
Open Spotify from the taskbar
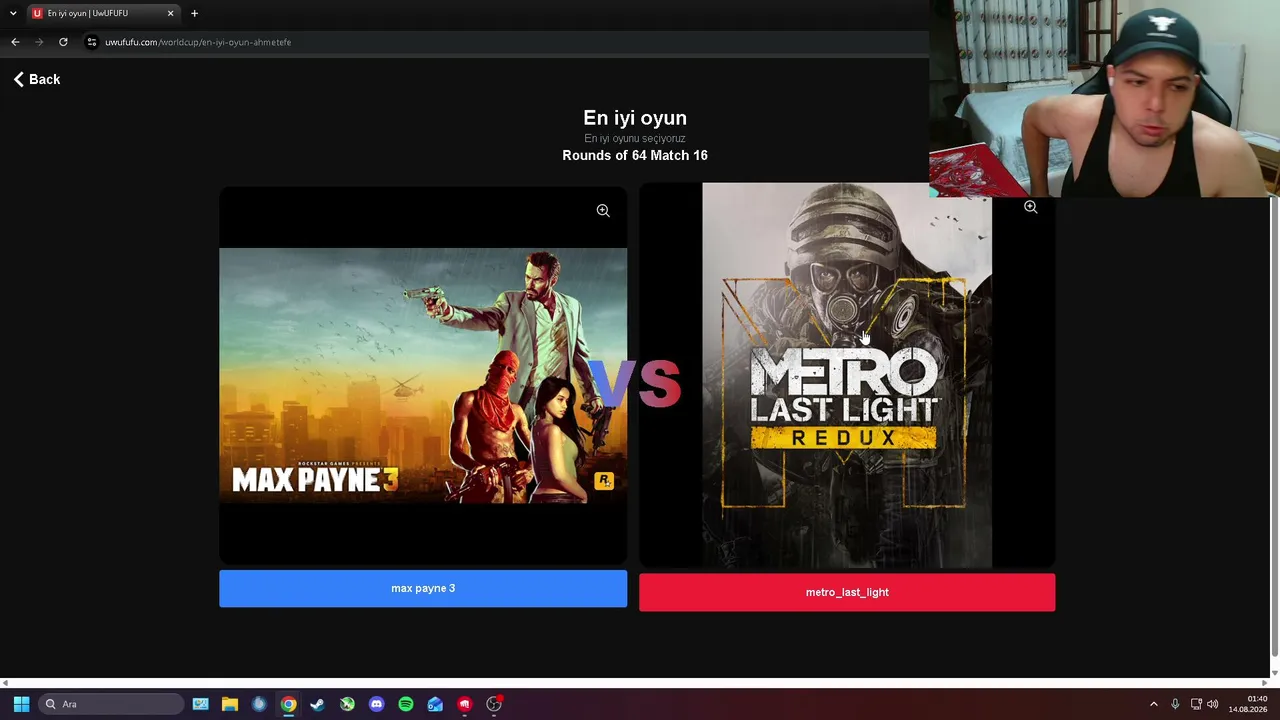pos(406,704)
